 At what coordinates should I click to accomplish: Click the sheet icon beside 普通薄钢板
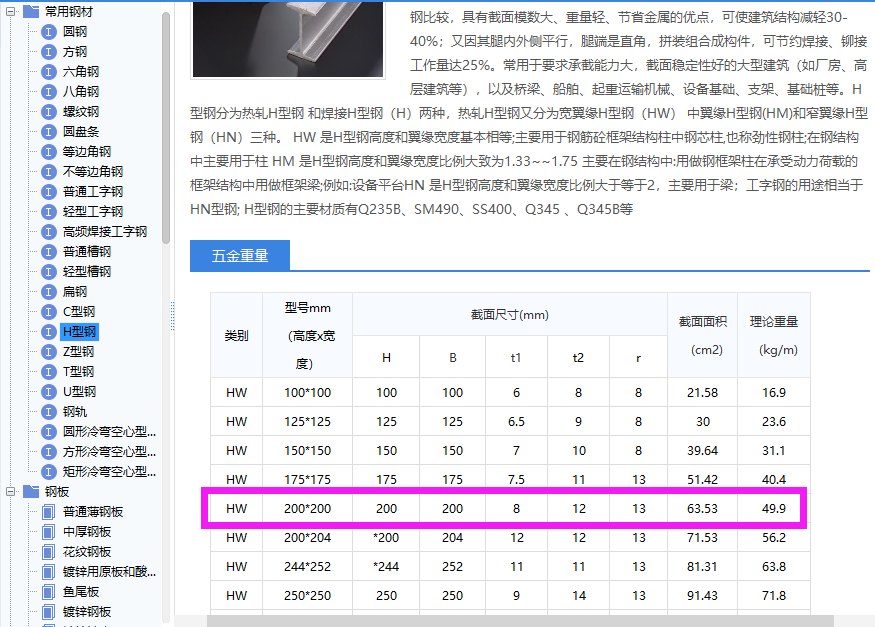(x=49, y=512)
